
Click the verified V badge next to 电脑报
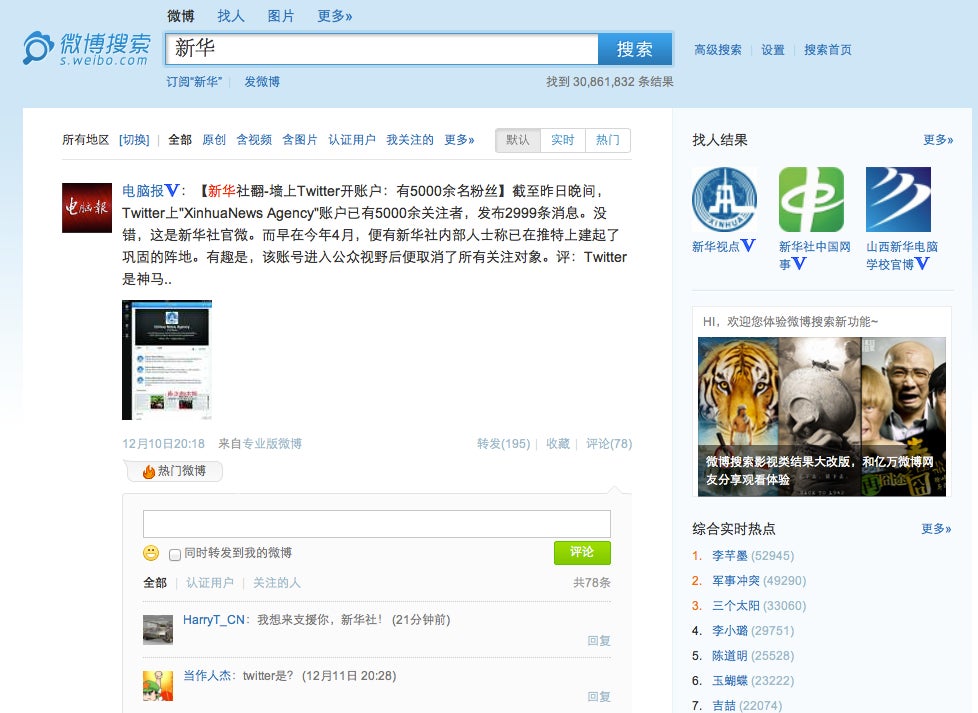pyautogui.click(x=173, y=191)
